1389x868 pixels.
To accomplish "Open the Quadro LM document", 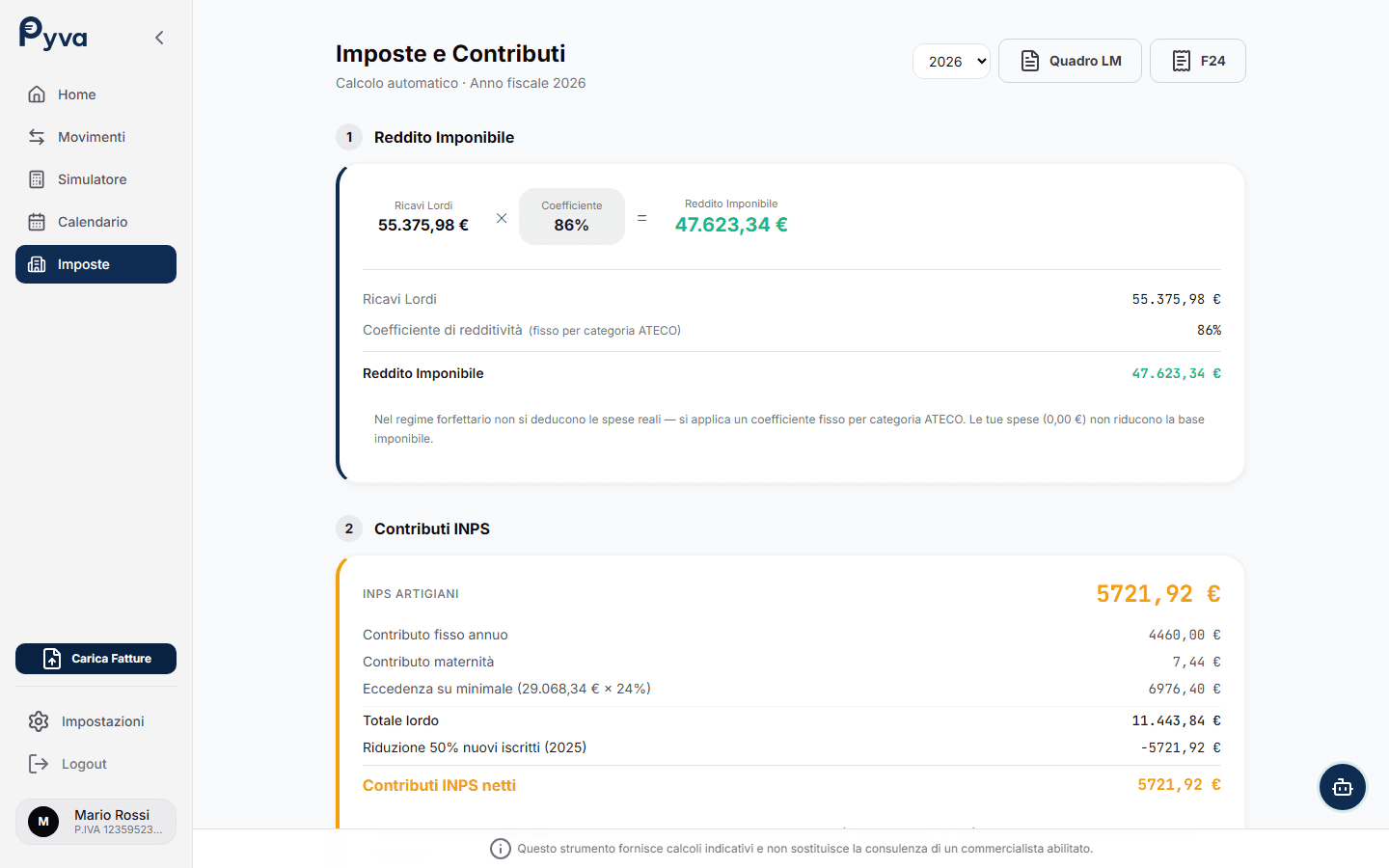I will tap(1070, 61).
